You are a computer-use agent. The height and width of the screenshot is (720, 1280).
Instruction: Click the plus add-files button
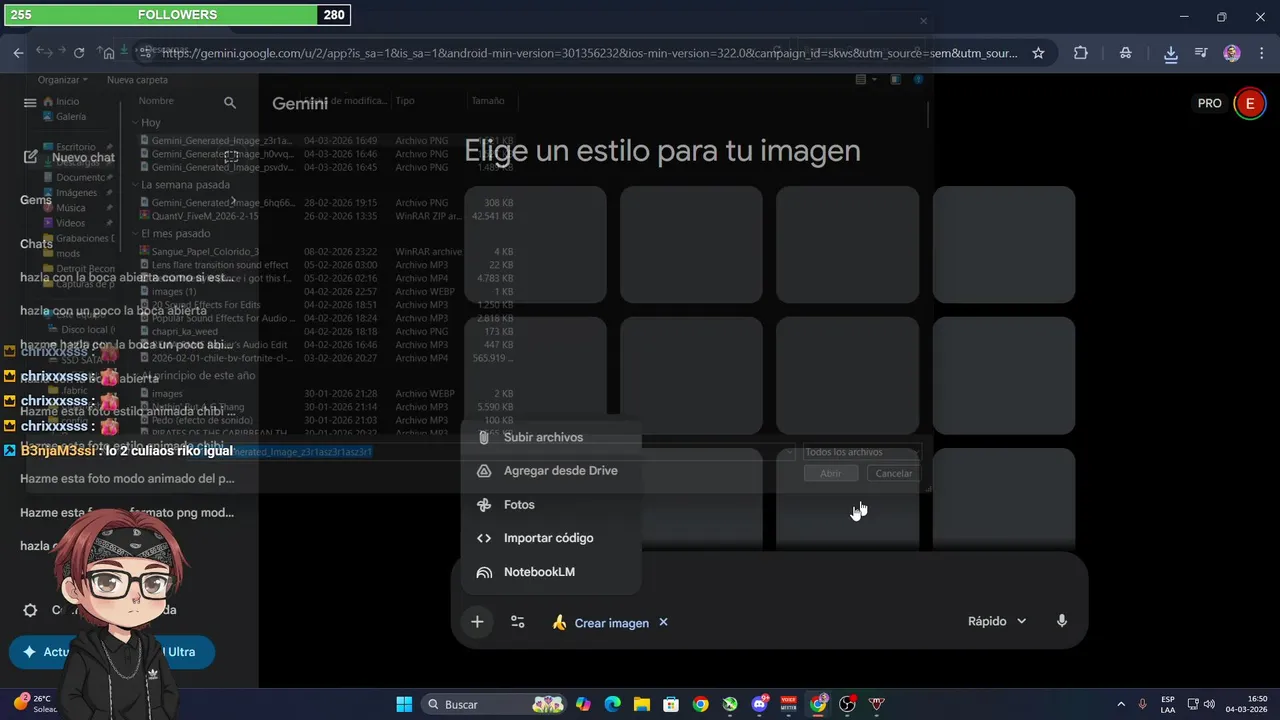pos(477,622)
